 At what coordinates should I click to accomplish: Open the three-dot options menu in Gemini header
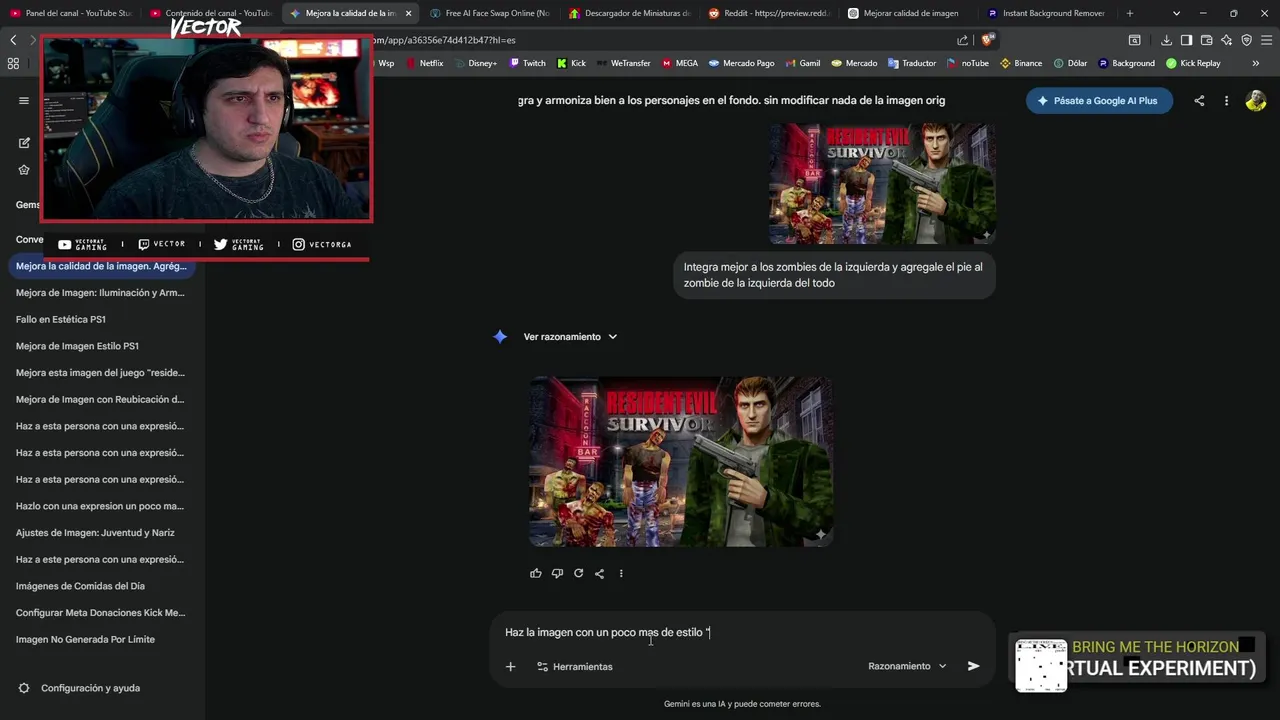1226,101
